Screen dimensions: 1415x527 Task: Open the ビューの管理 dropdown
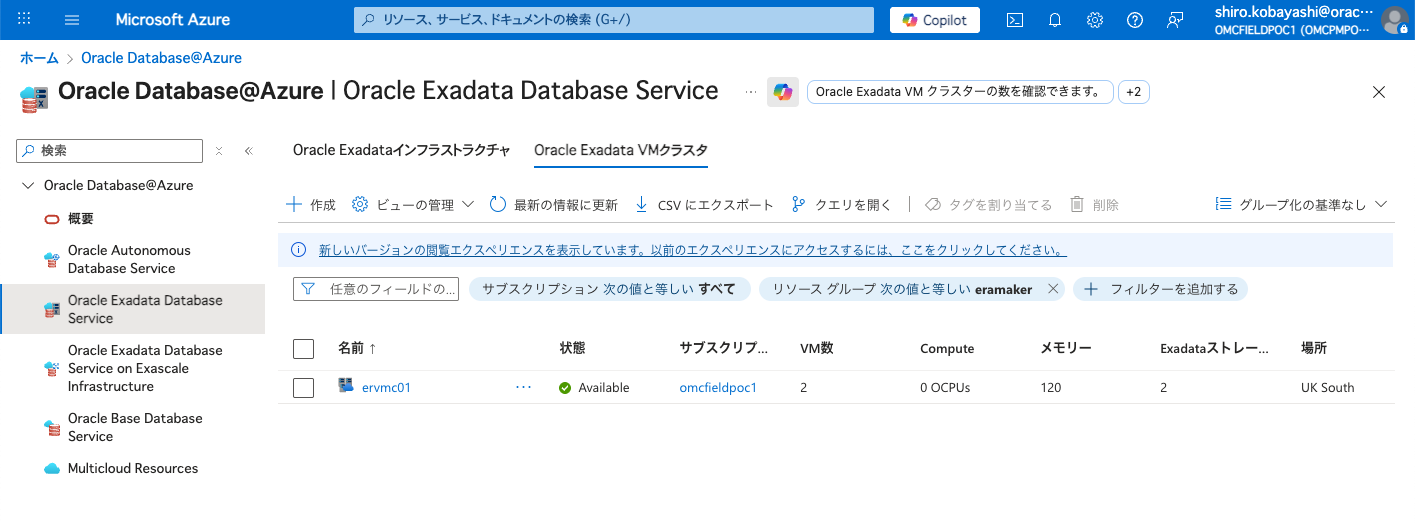(x=413, y=204)
